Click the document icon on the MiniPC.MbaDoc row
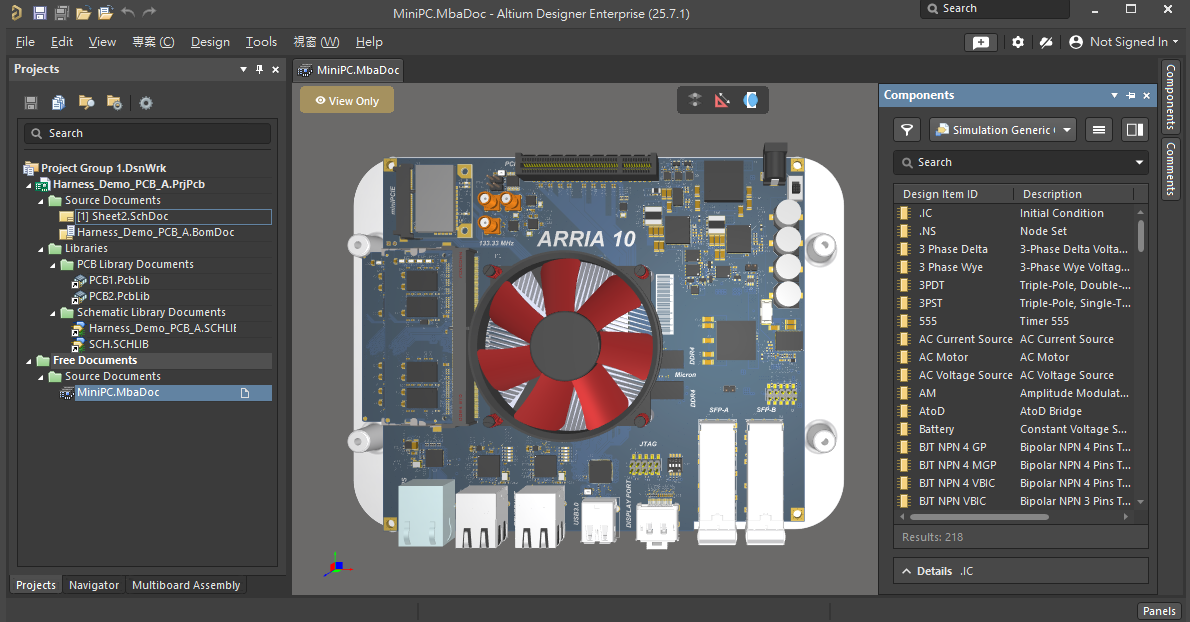The image size is (1190, 622). coord(245,393)
